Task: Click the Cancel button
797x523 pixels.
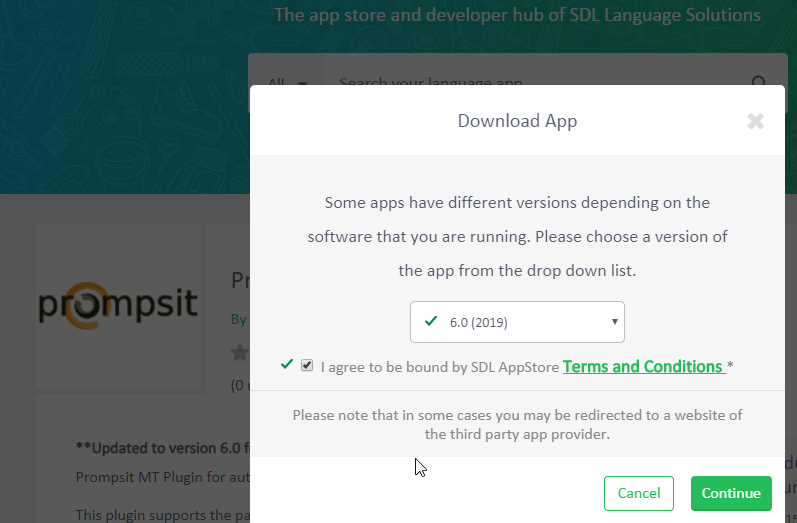Action: click(x=638, y=493)
